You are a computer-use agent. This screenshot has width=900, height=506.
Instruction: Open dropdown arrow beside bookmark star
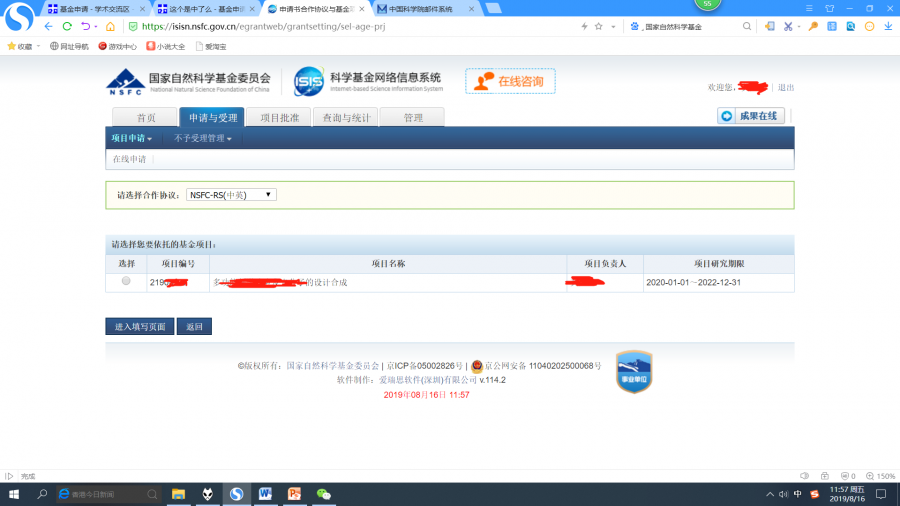[613, 26]
